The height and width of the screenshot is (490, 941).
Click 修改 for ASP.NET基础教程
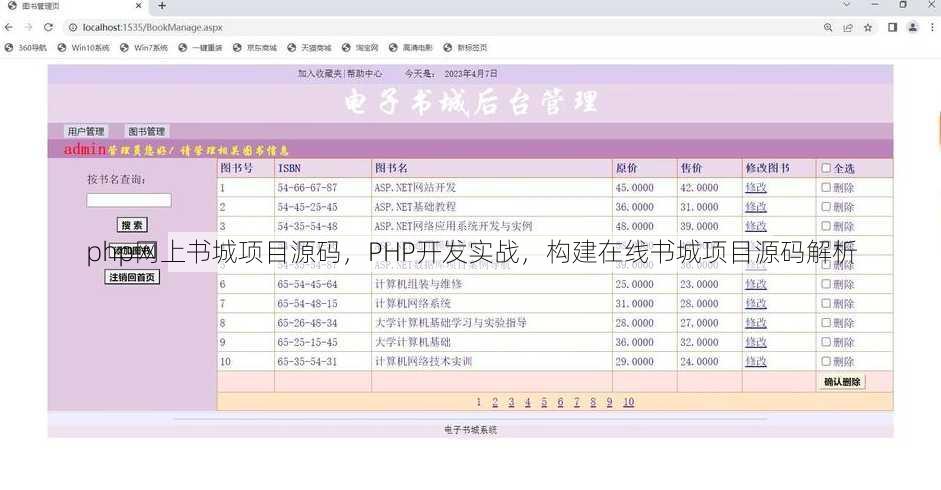click(756, 207)
